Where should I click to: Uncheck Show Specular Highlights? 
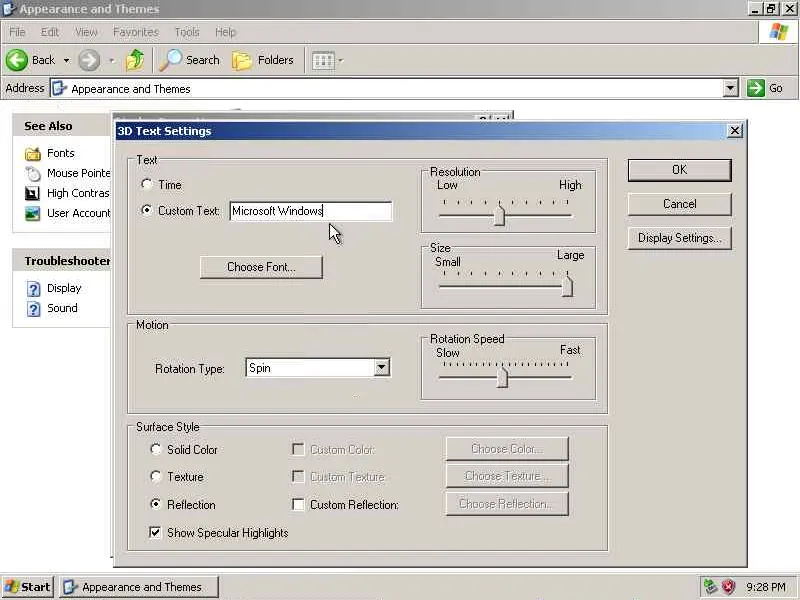tap(155, 532)
